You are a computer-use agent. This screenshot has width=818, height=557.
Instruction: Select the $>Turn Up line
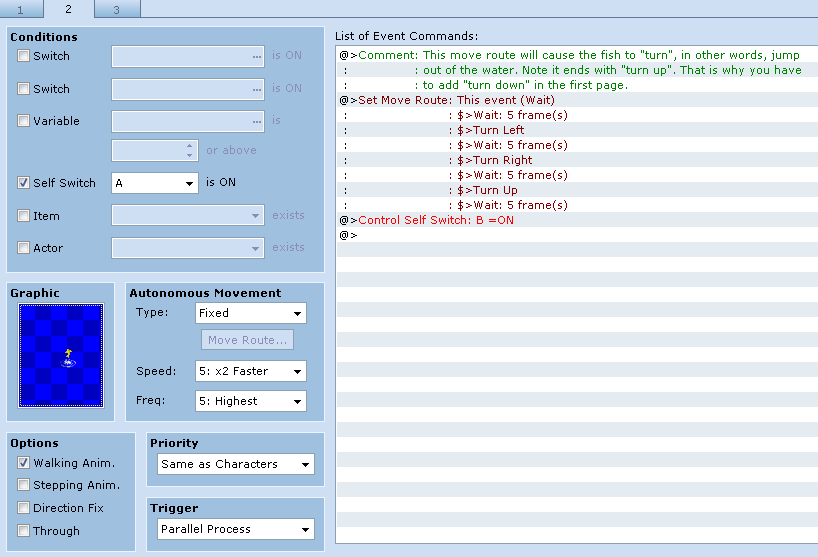tap(577, 190)
